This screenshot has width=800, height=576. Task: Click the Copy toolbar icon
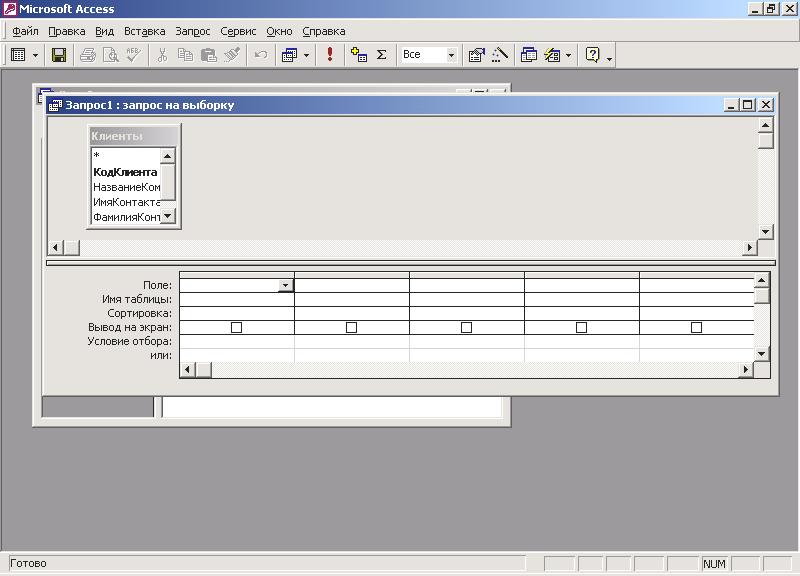pyautogui.click(x=185, y=55)
